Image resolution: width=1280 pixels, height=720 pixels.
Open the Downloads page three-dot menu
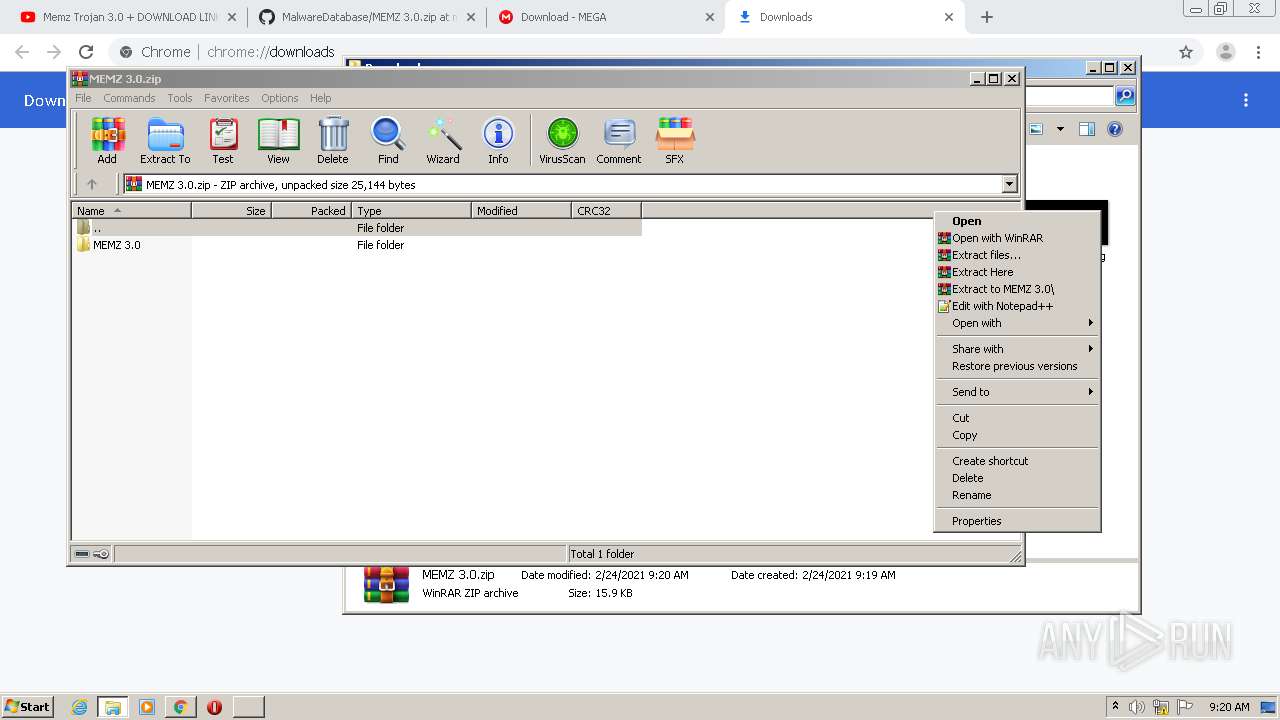(1246, 100)
